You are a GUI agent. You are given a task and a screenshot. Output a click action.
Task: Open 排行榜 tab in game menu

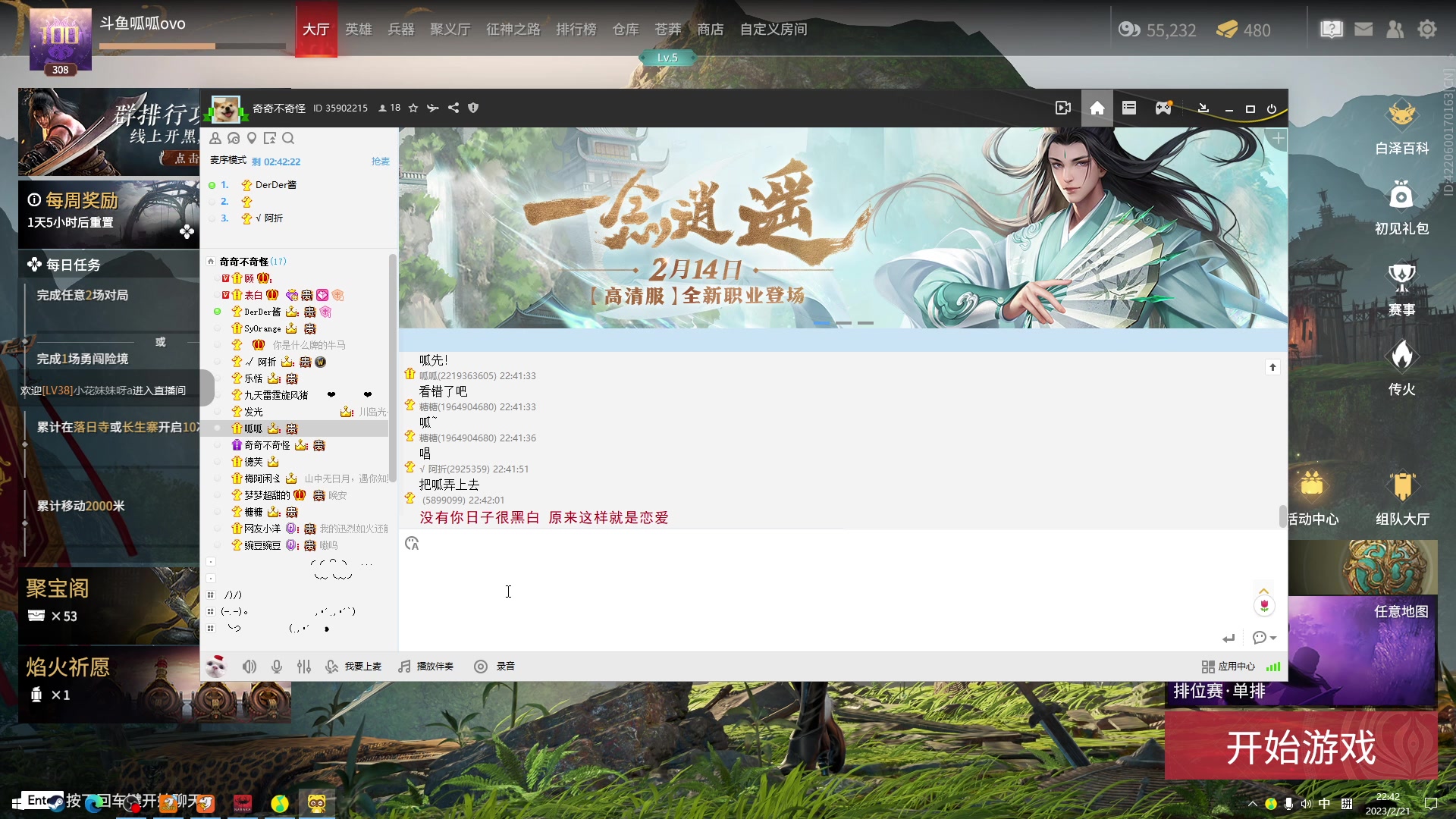(576, 30)
